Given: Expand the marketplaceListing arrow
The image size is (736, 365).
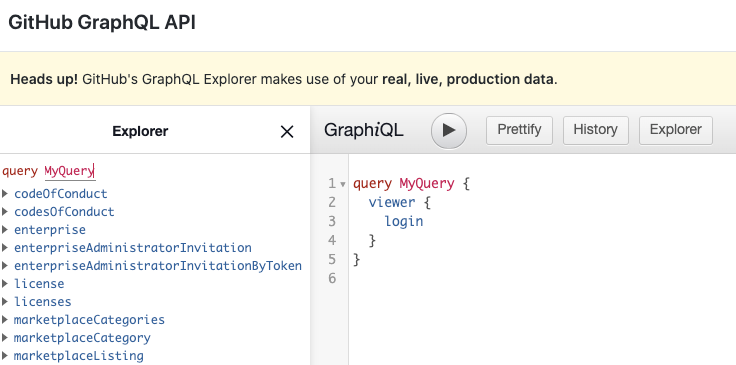Looking at the screenshot, I should (x=5, y=356).
